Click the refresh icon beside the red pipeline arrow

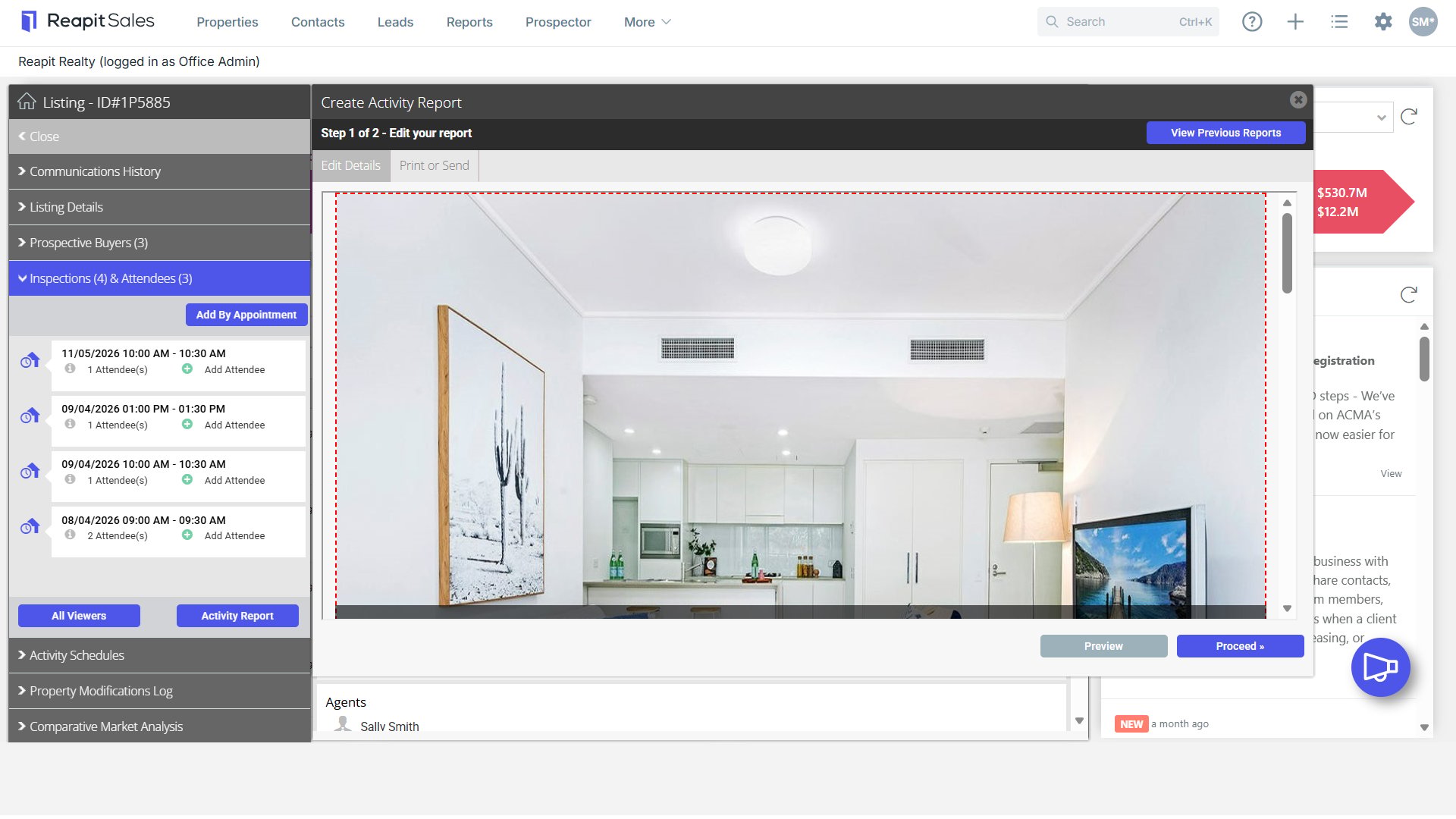(1409, 117)
